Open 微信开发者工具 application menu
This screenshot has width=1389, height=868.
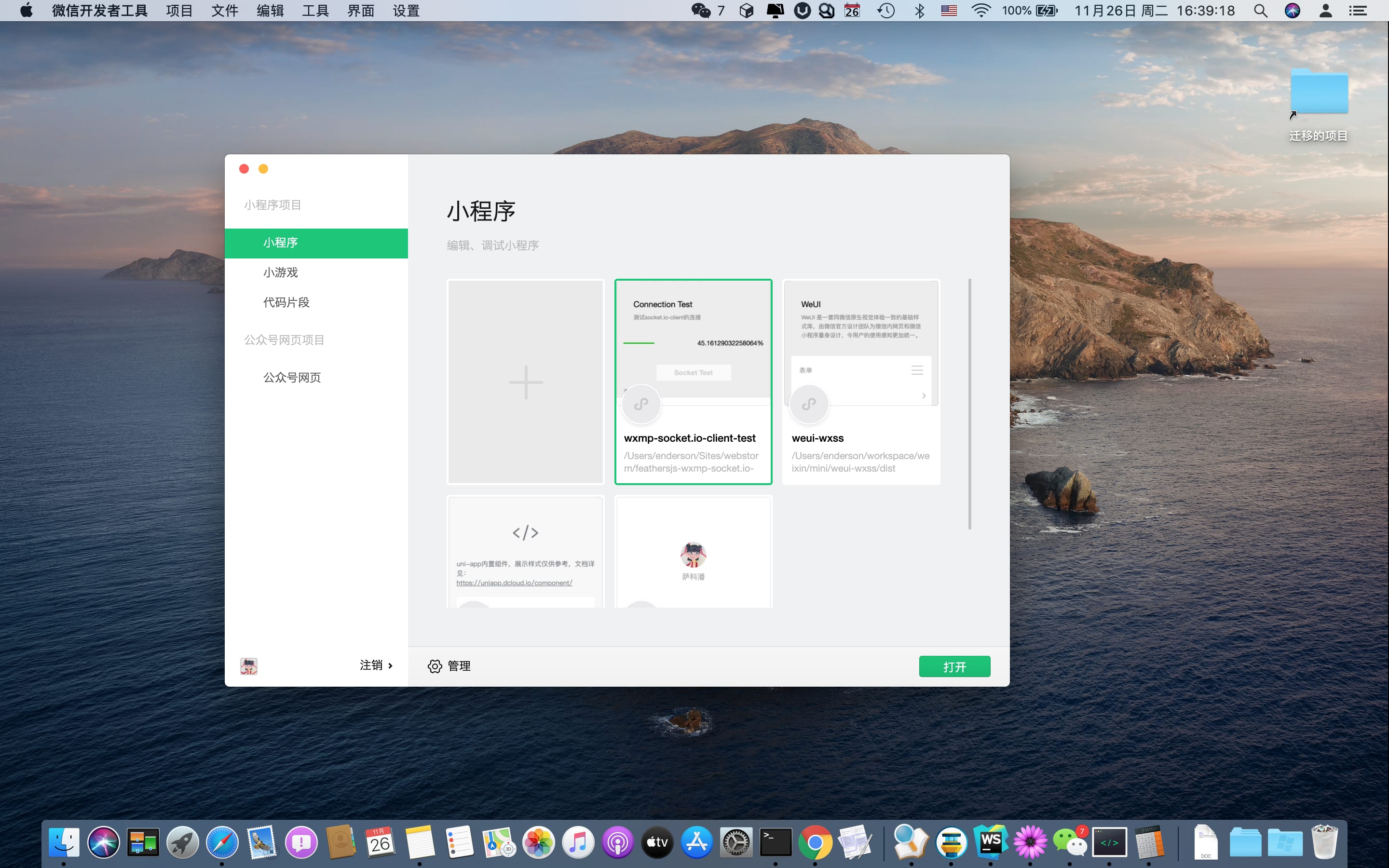pyautogui.click(x=99, y=10)
